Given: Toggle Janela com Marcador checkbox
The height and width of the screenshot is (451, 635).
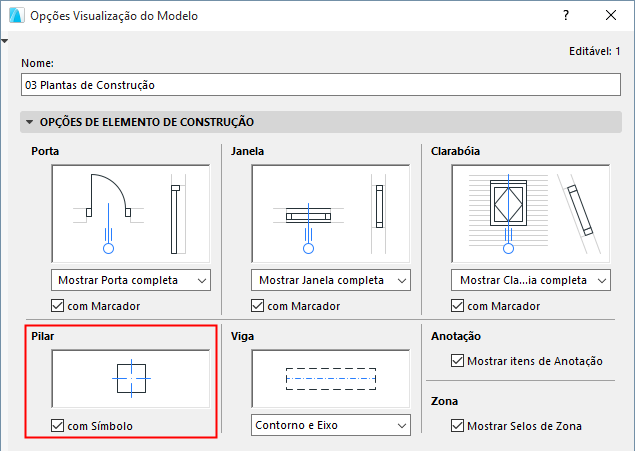Looking at the screenshot, I should [258, 306].
